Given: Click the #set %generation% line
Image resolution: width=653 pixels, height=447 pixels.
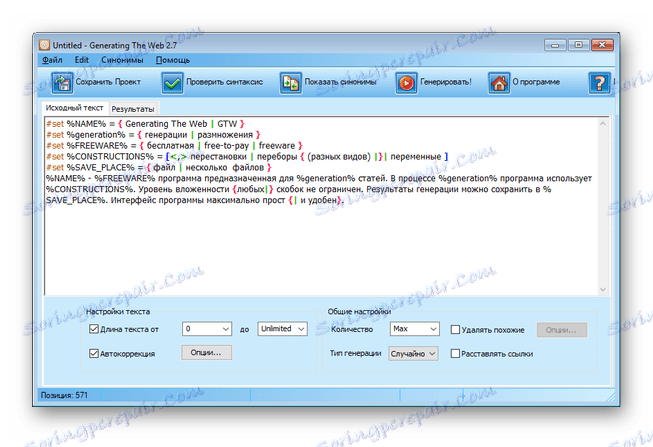Looking at the screenshot, I should coord(153,135).
